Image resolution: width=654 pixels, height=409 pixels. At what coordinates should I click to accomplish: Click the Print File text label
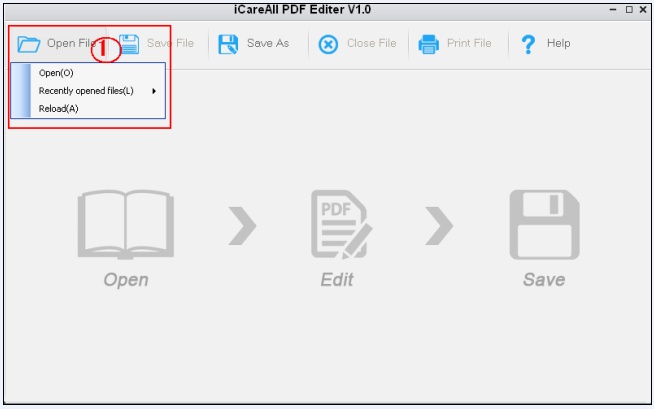pyautogui.click(x=469, y=43)
